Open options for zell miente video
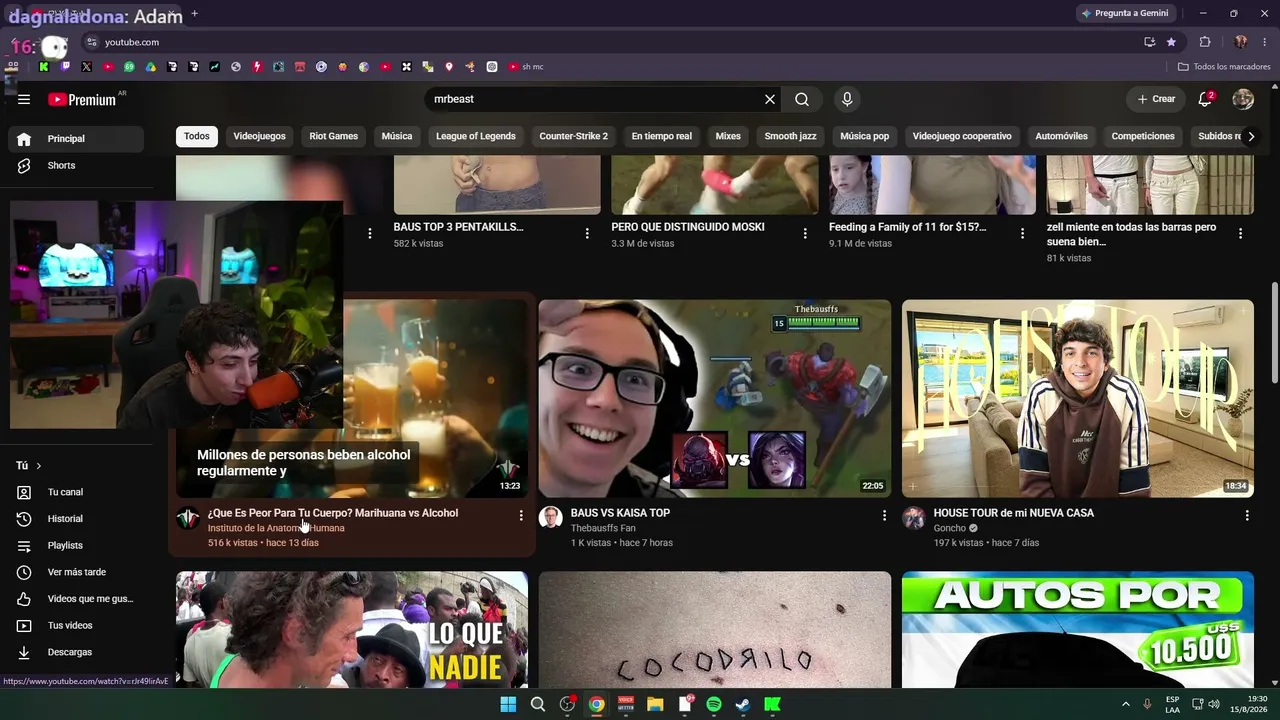The height and width of the screenshot is (720, 1280). 1240,233
